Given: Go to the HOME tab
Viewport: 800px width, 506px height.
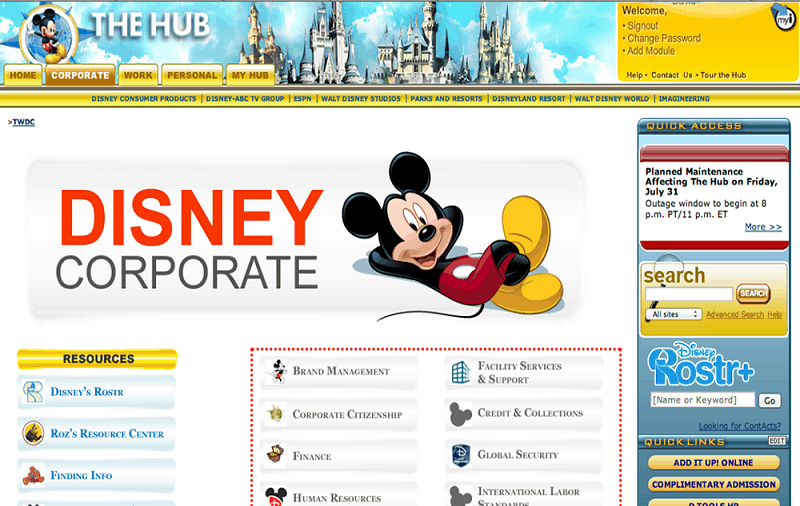Looking at the screenshot, I should [23, 75].
